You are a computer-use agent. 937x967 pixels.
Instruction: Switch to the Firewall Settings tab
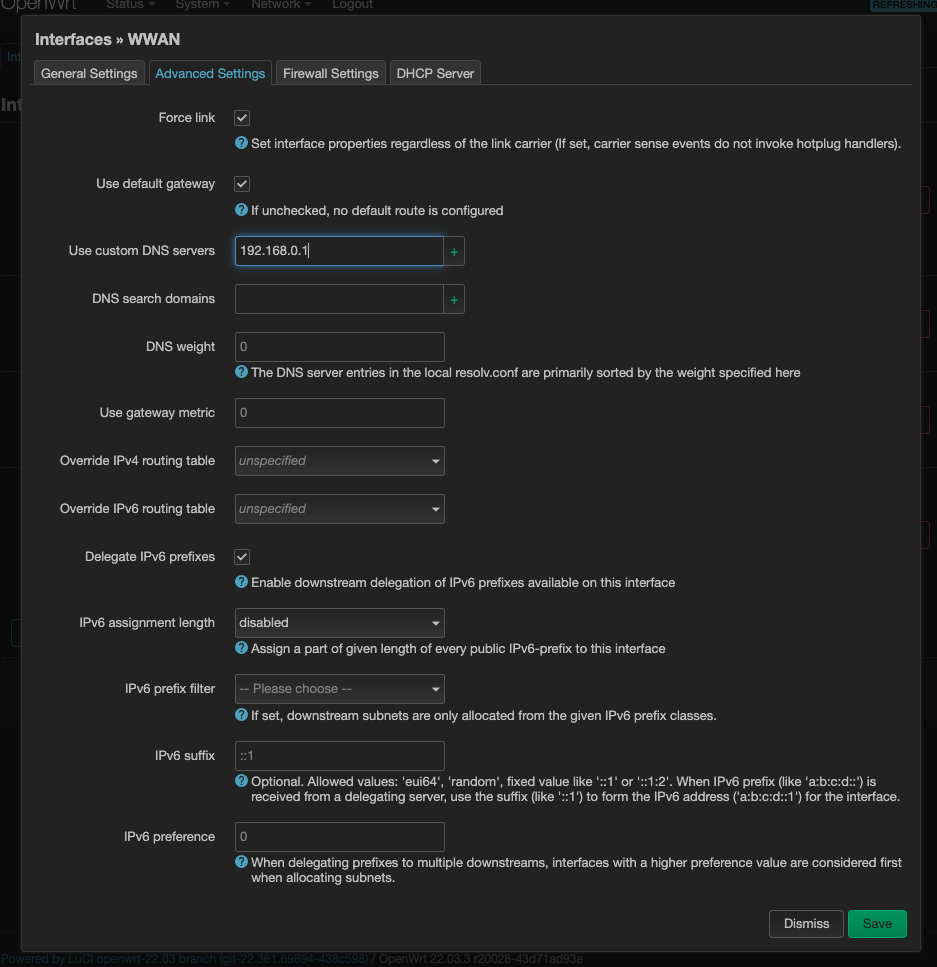[330, 72]
